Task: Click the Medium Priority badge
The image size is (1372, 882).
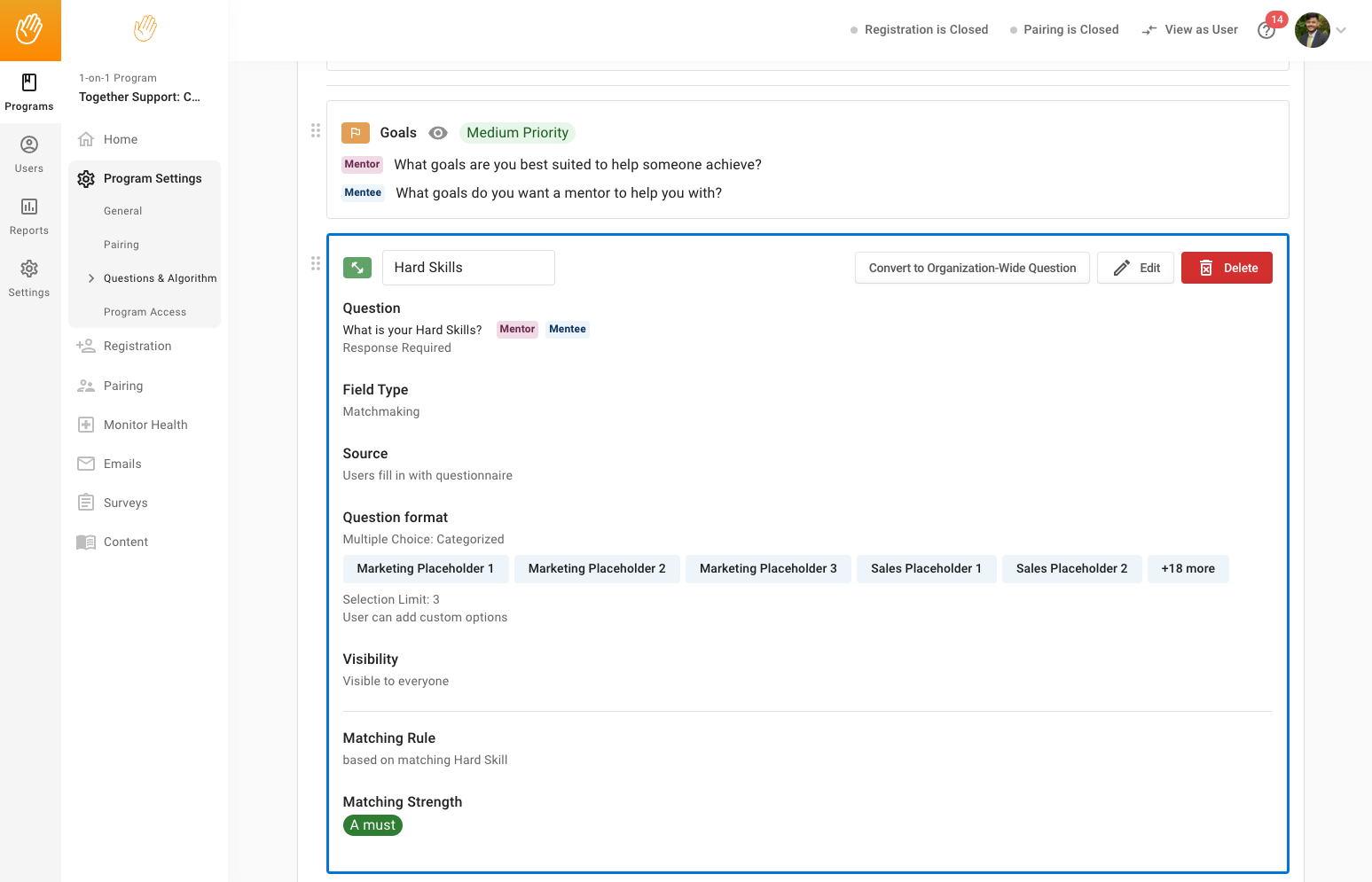Action: point(517,133)
